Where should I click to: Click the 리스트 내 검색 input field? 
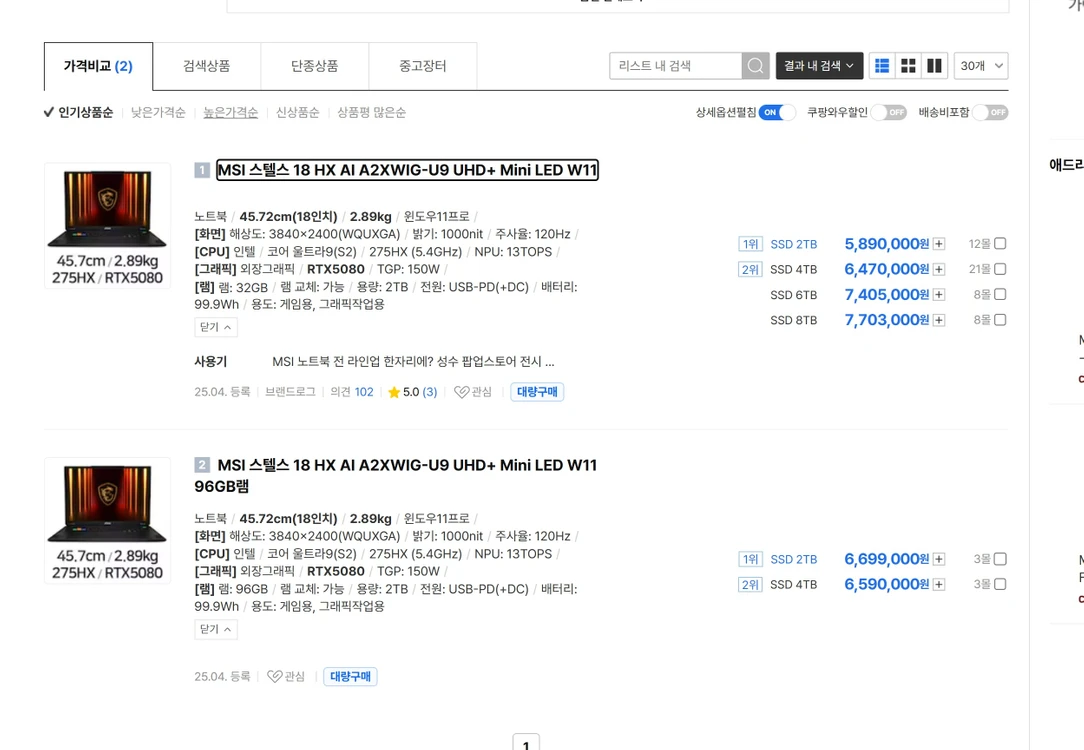click(x=675, y=66)
